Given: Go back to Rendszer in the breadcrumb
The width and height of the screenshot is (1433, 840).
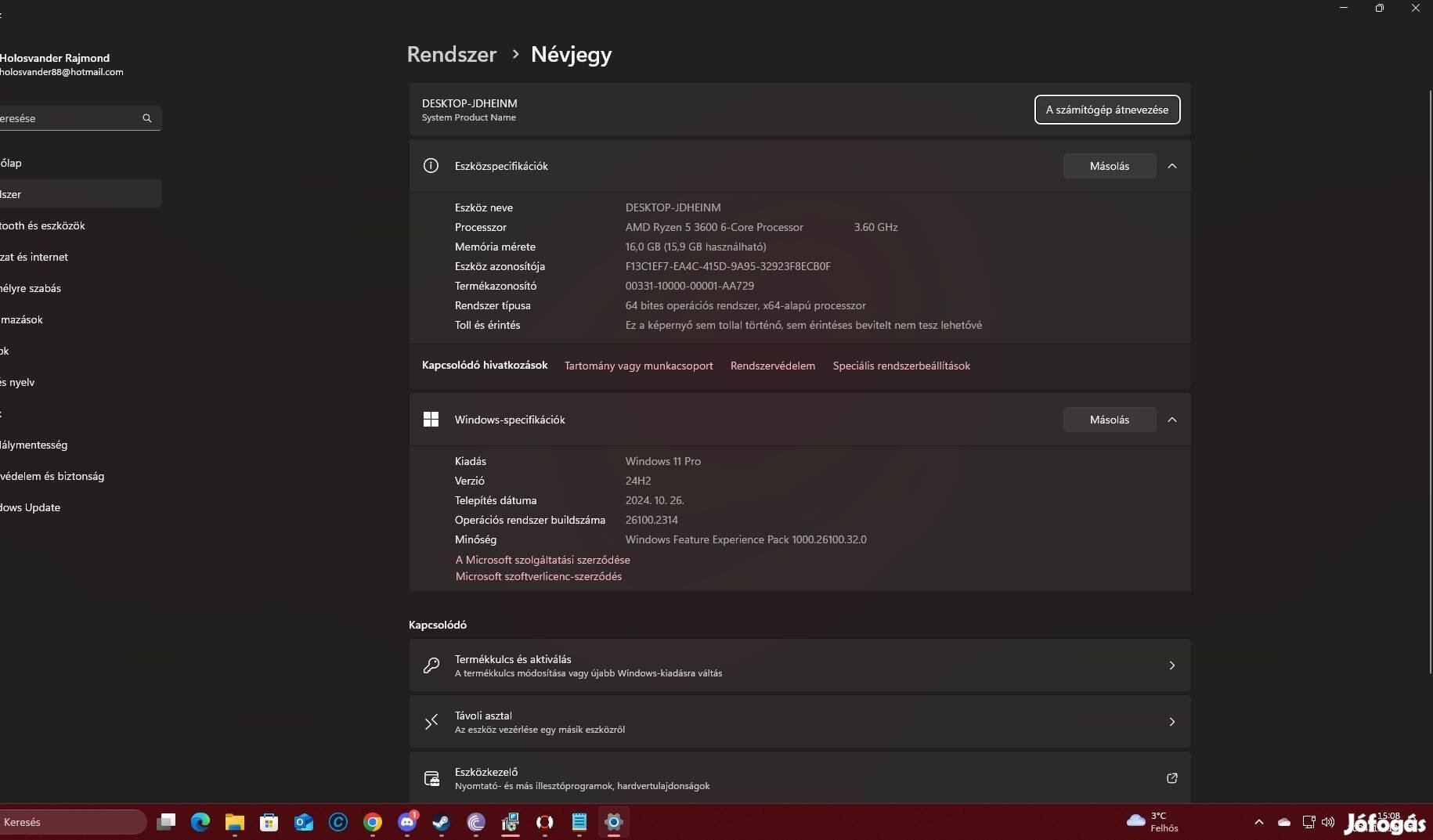Looking at the screenshot, I should point(452,54).
